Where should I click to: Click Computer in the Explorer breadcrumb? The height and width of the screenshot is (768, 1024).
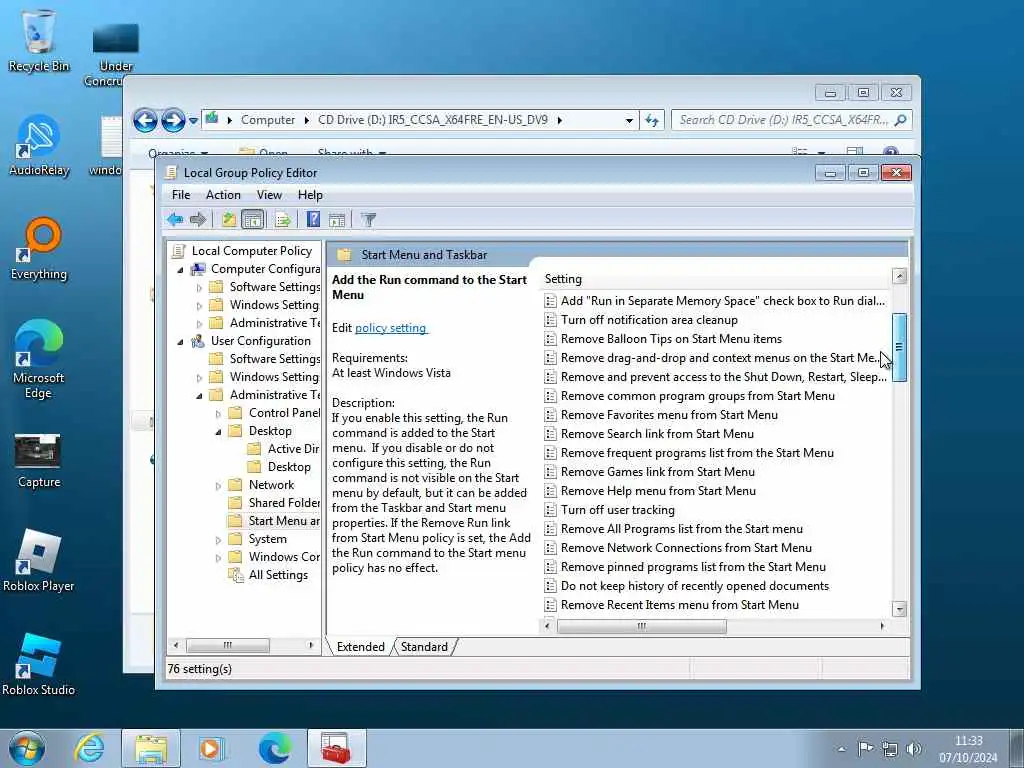[268, 120]
